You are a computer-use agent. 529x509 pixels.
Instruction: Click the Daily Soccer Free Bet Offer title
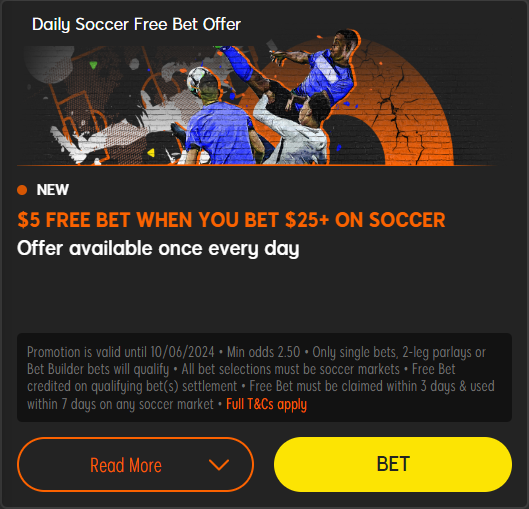136,24
